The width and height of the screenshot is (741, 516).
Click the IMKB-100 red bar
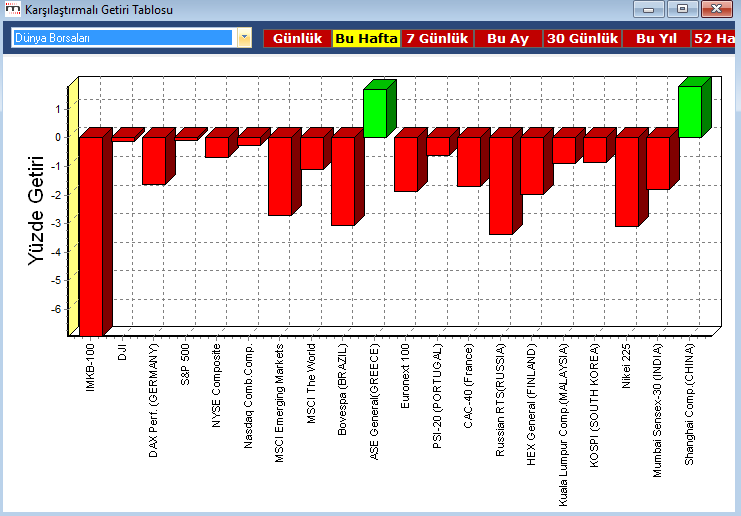tap(91, 236)
